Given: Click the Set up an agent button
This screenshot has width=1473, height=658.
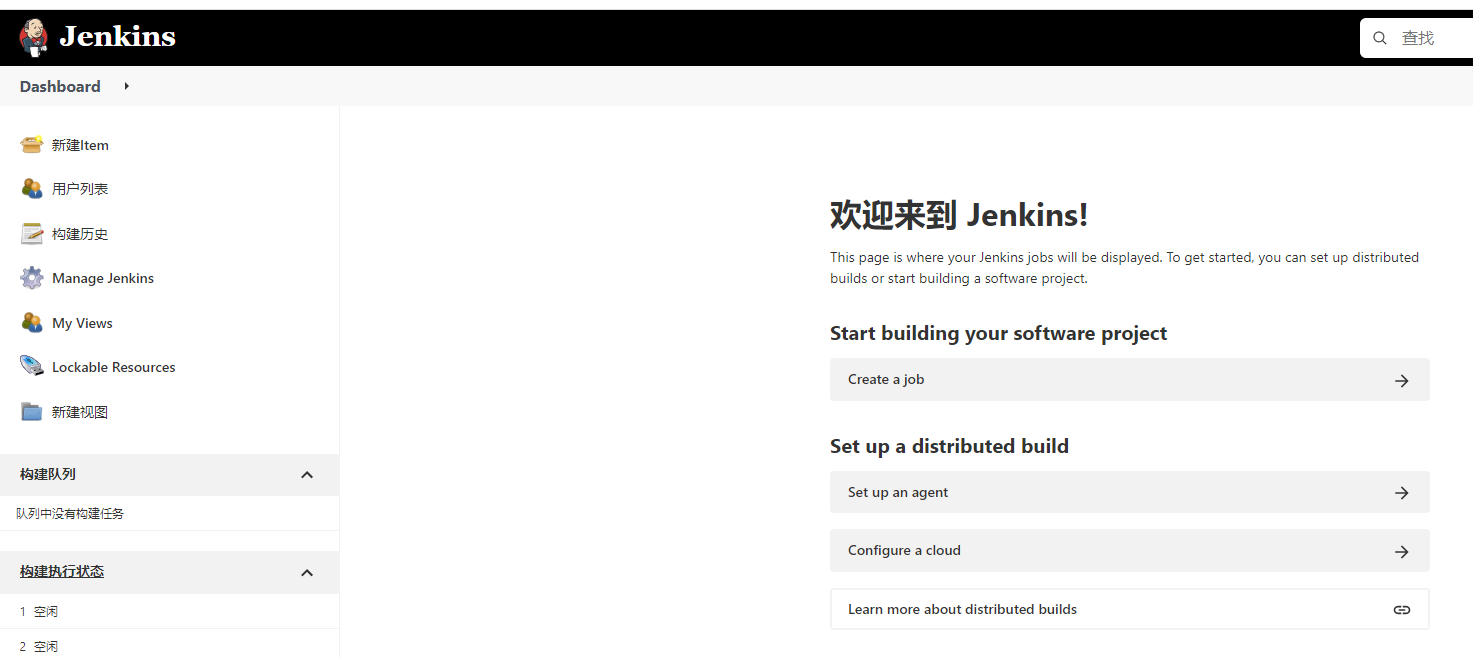Looking at the screenshot, I should (x=1130, y=492).
